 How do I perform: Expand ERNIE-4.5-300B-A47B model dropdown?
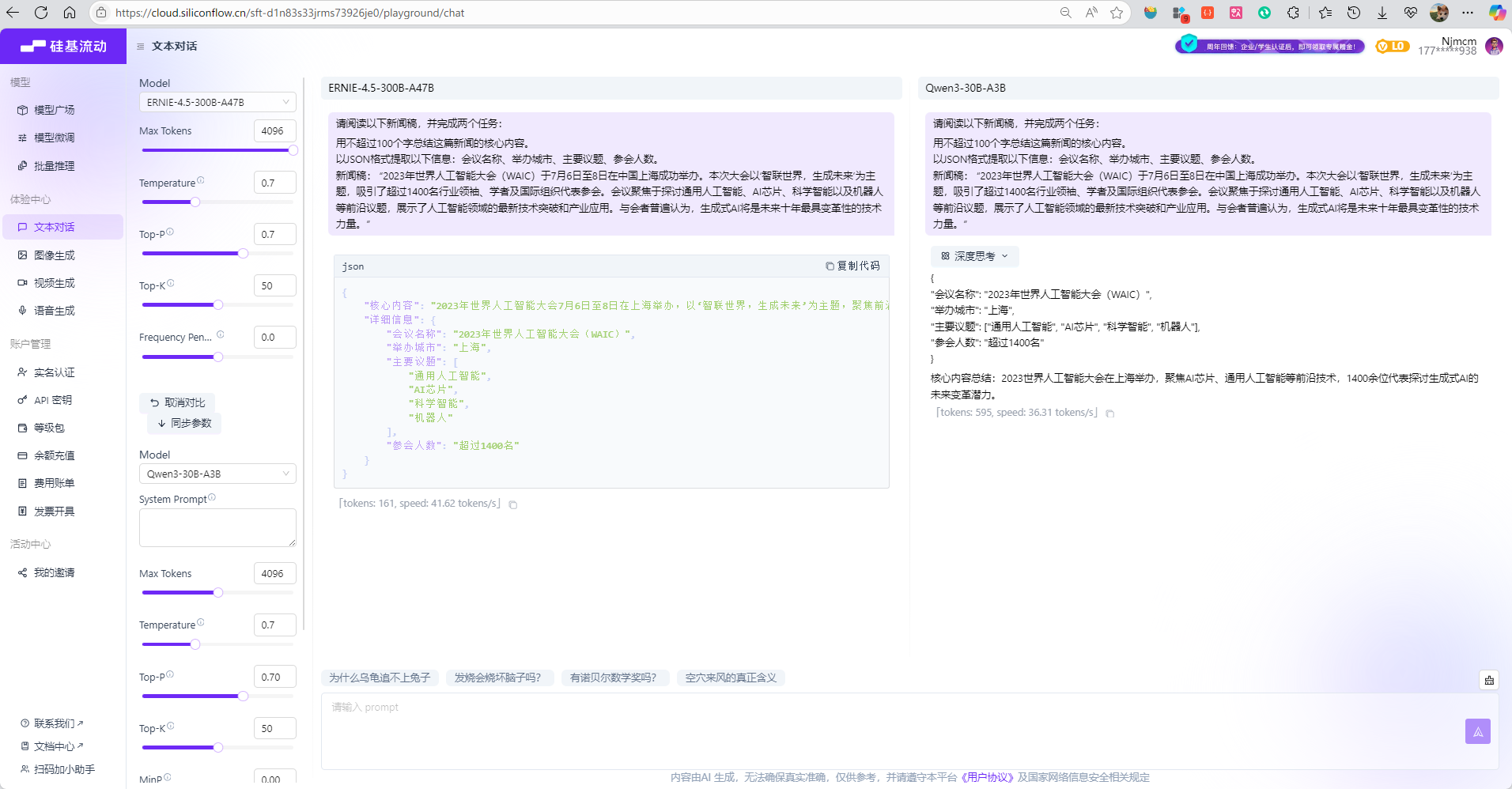(217, 102)
